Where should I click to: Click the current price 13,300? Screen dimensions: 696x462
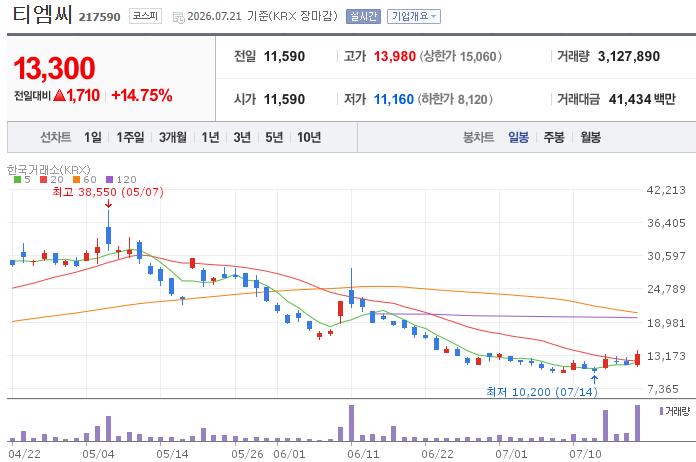coord(54,68)
